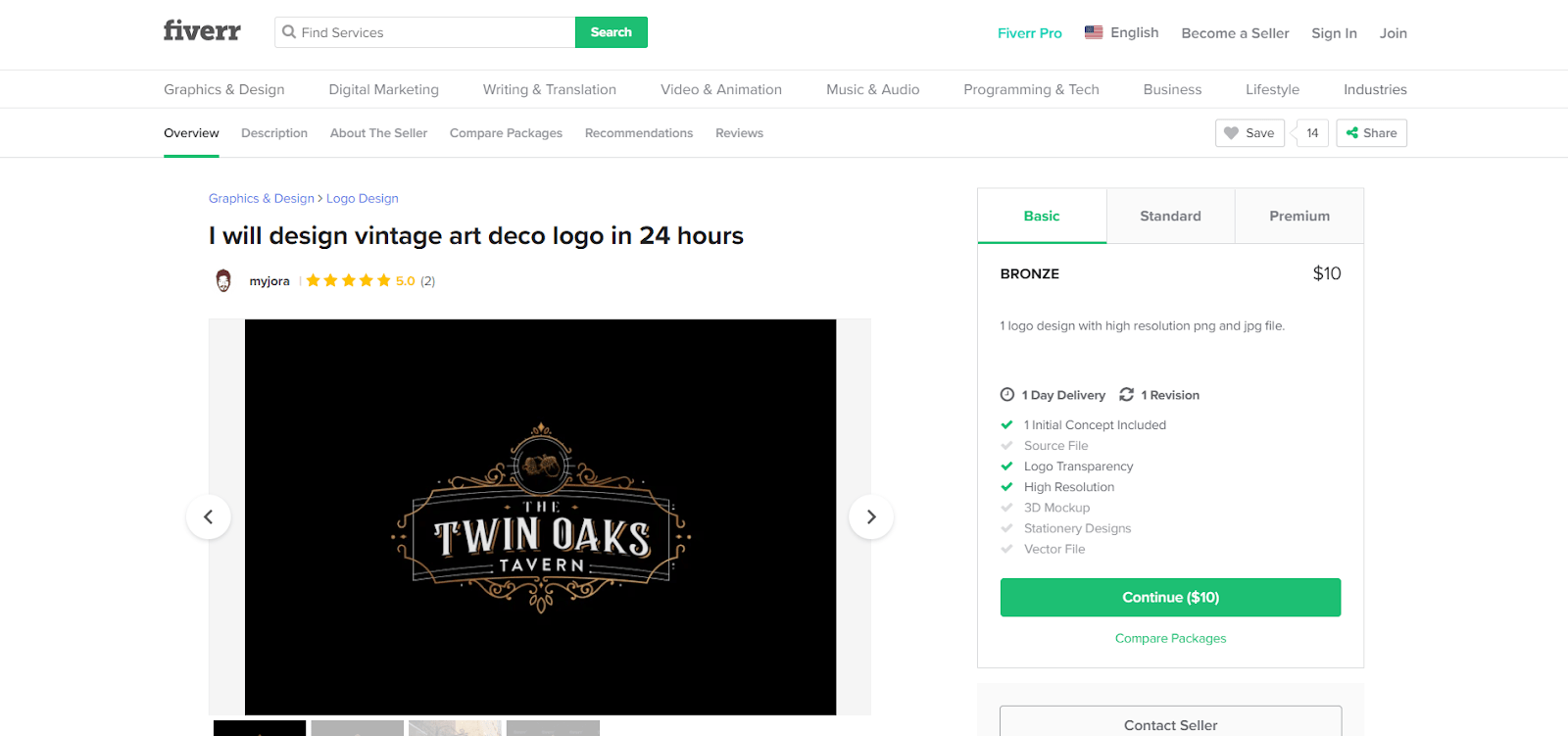The width and height of the screenshot is (1568, 736).
Task: Open Fiverr Pro
Action: (x=1030, y=33)
